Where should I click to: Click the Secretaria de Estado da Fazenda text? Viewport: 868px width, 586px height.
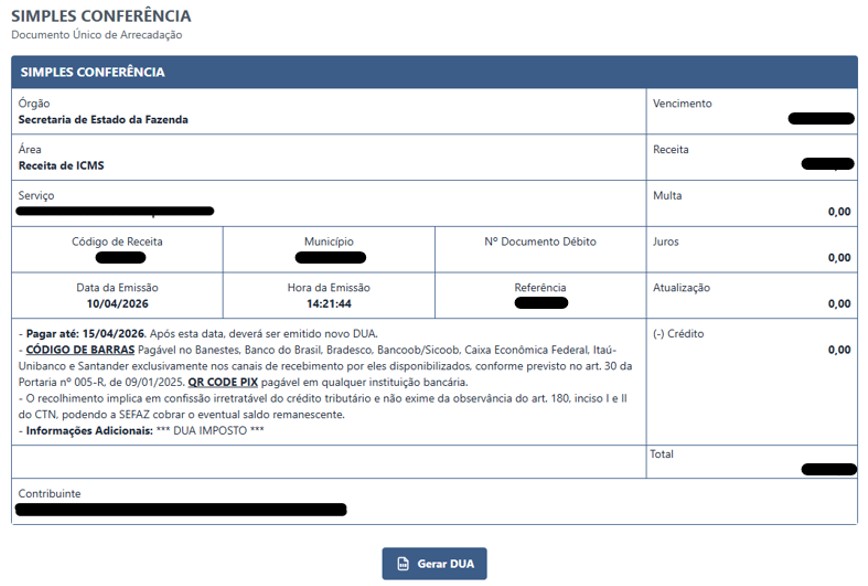[103, 119]
